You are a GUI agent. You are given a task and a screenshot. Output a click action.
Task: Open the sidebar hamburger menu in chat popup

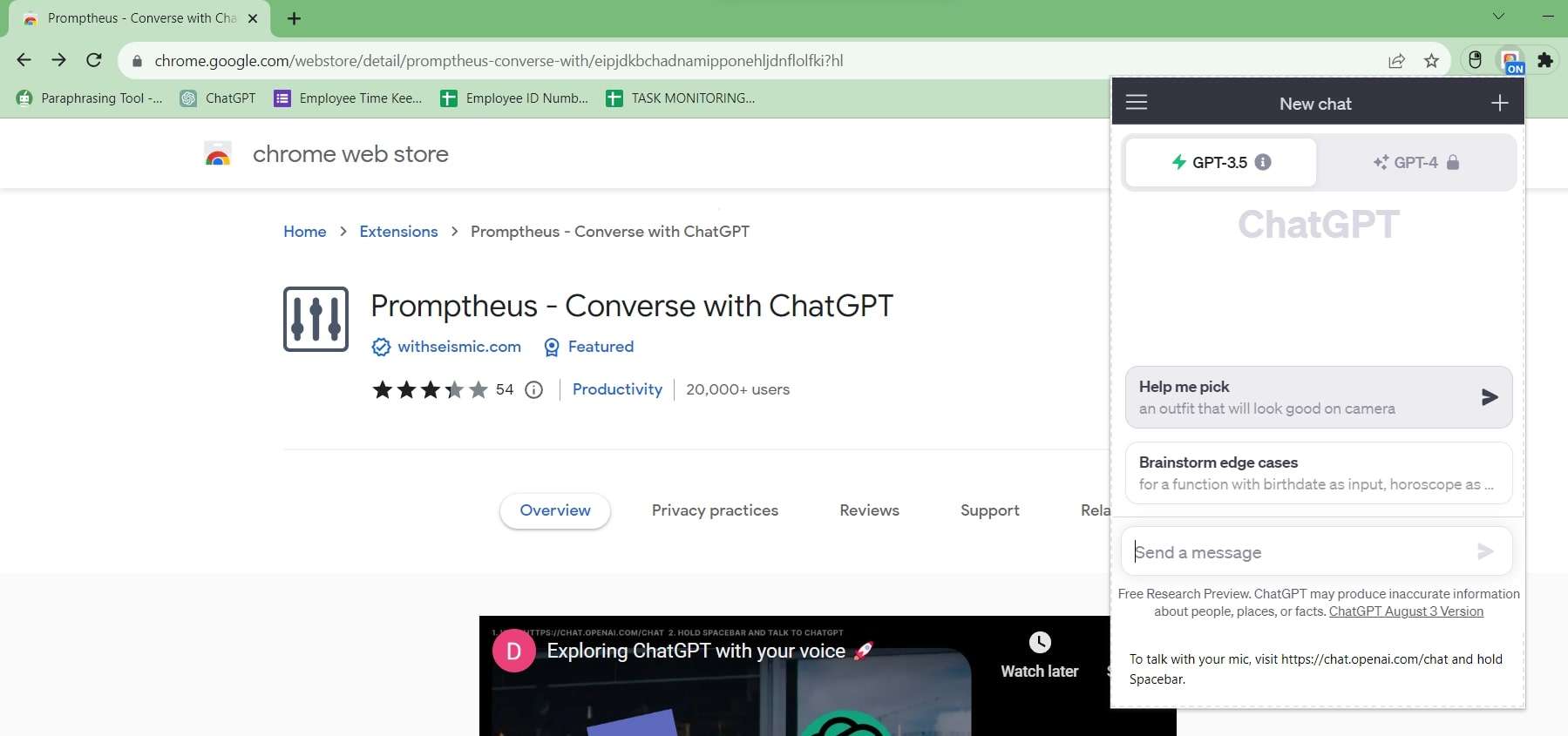(x=1137, y=103)
